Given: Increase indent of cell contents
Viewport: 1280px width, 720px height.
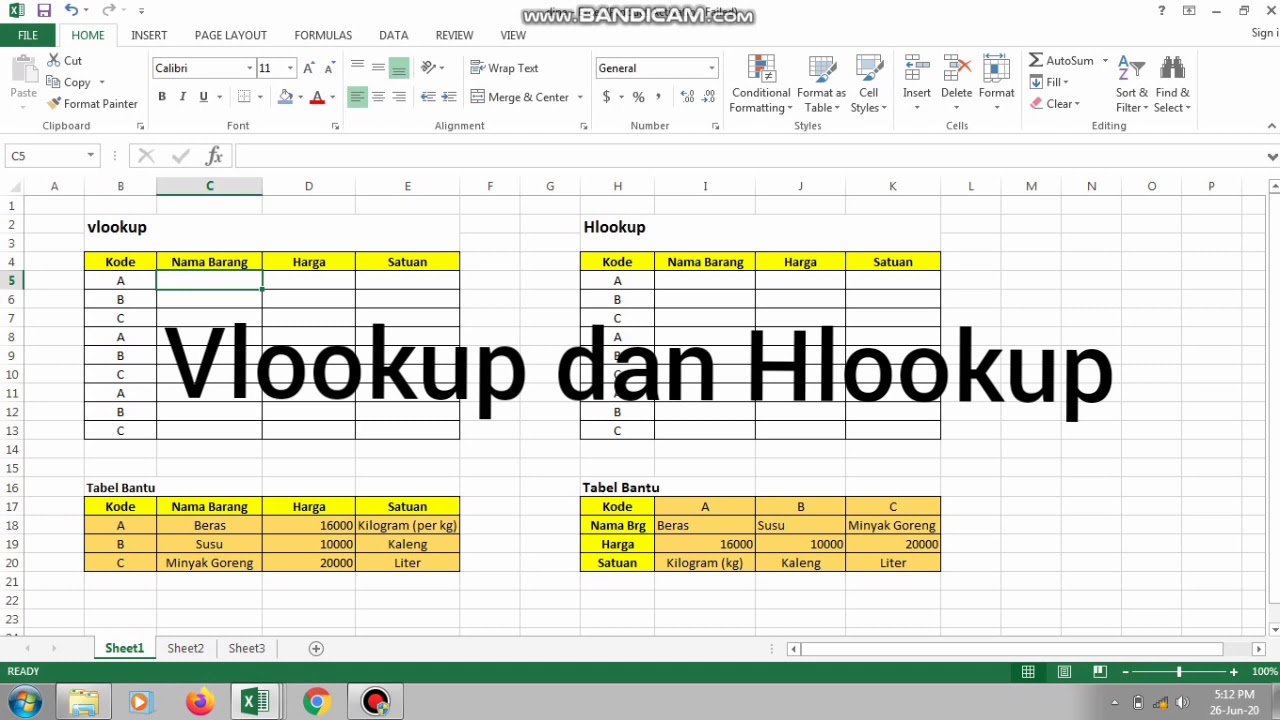Looking at the screenshot, I should click(449, 97).
